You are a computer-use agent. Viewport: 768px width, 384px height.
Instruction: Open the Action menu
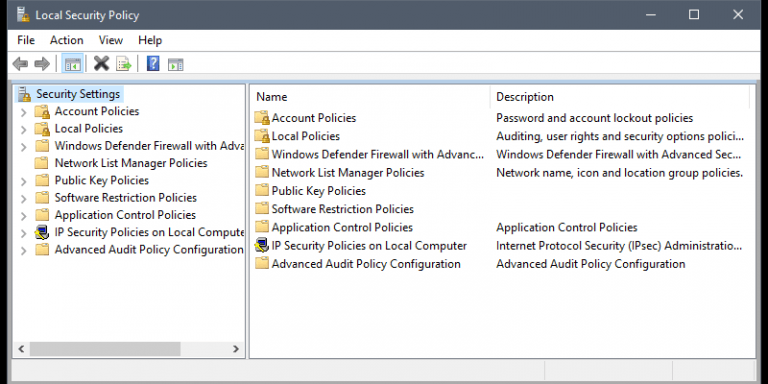[x=67, y=40]
